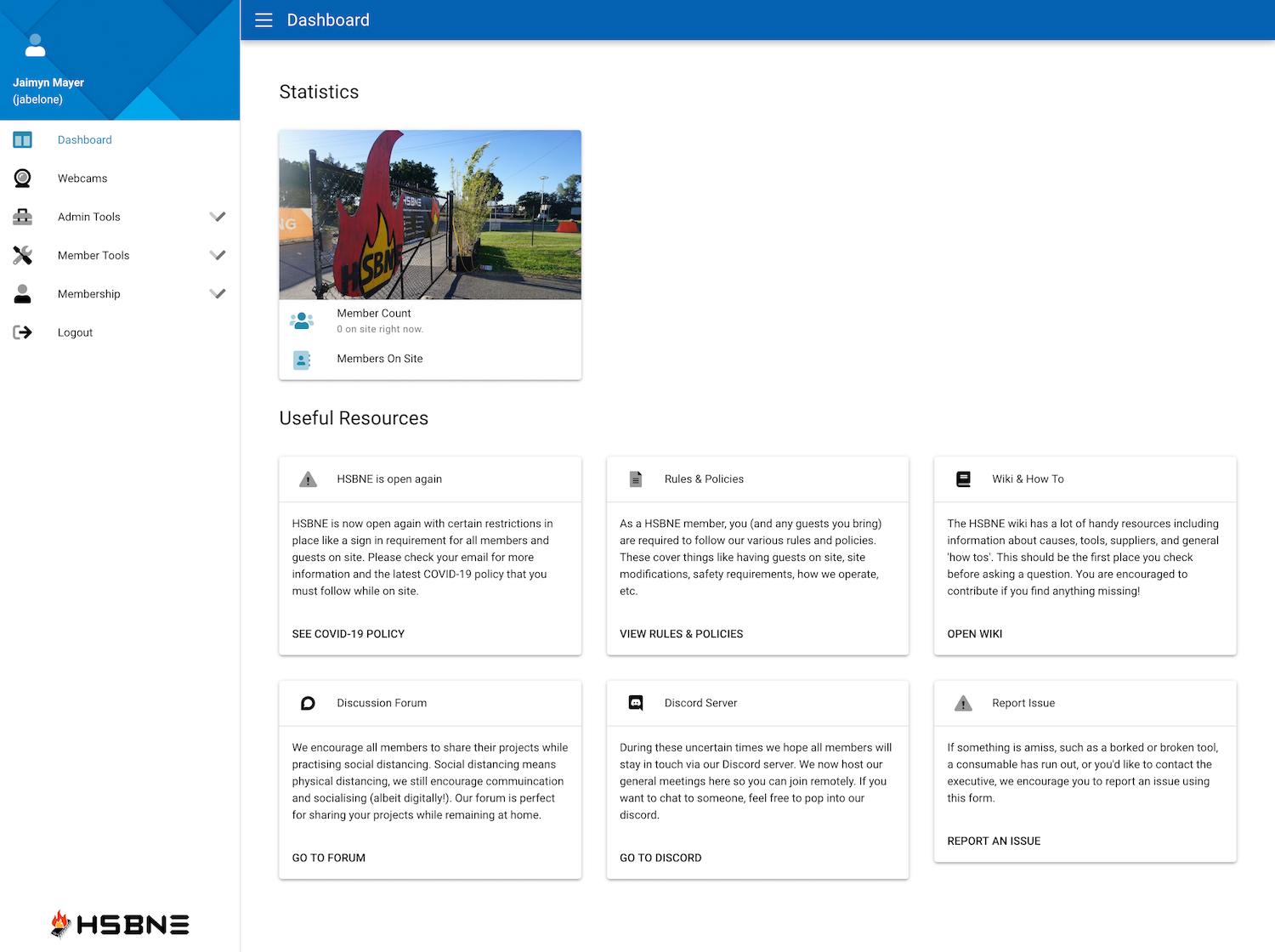Expand the Membership chevron
The height and width of the screenshot is (952, 1275).
click(x=218, y=294)
